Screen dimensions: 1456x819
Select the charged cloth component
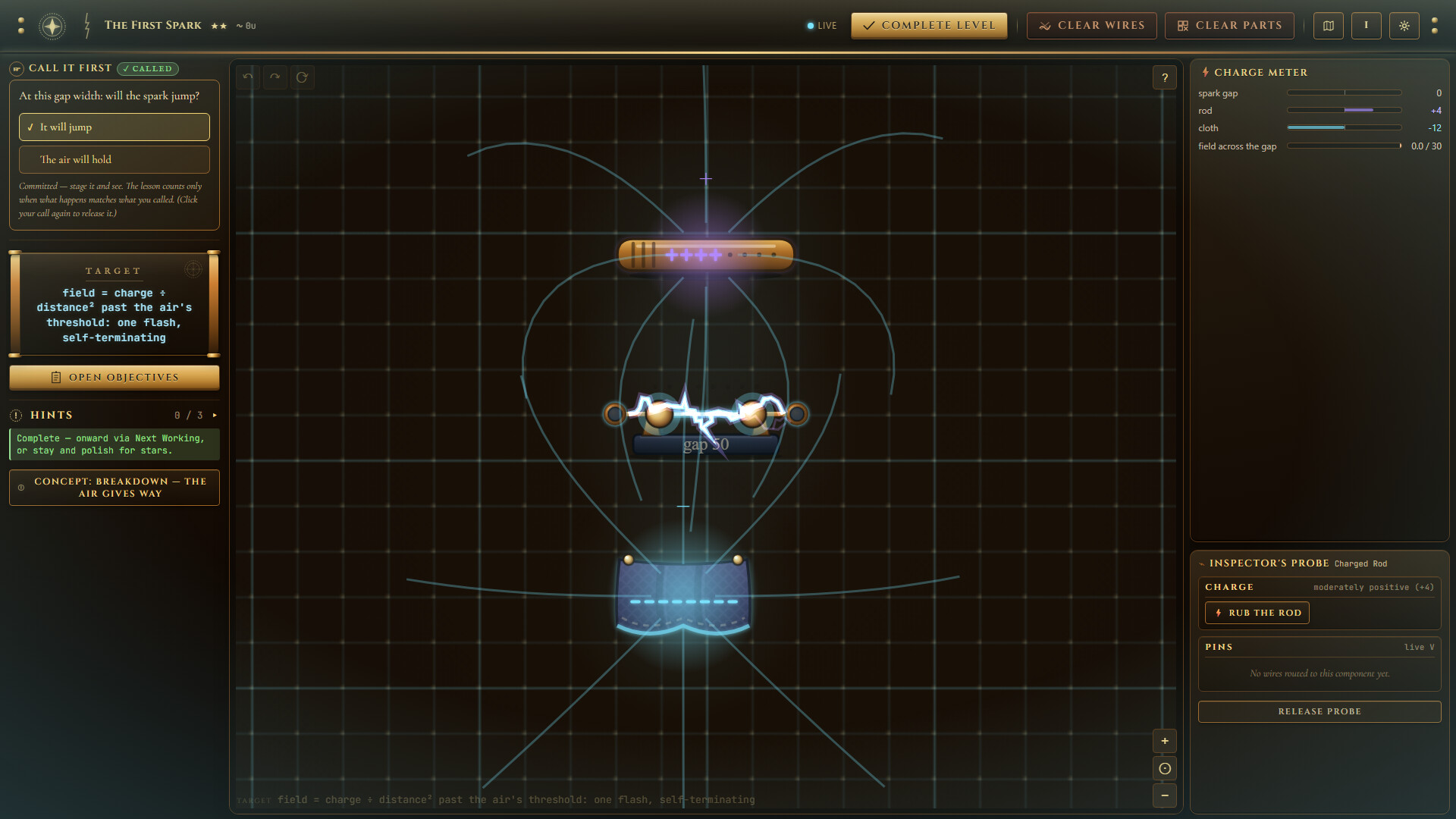[683, 595]
